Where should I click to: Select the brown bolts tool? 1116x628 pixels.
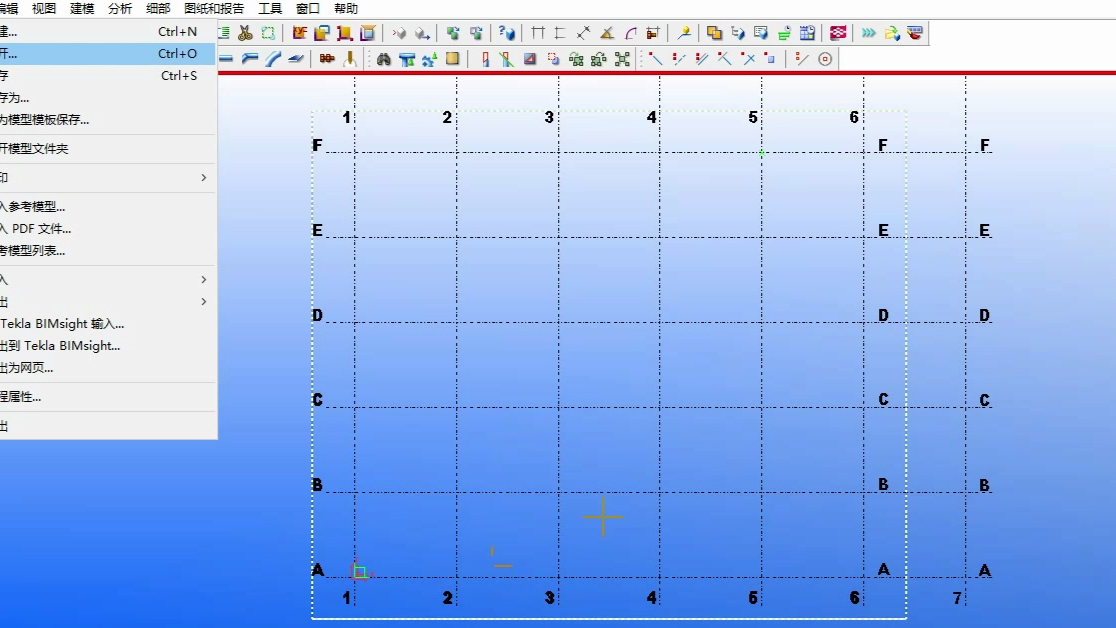point(327,58)
